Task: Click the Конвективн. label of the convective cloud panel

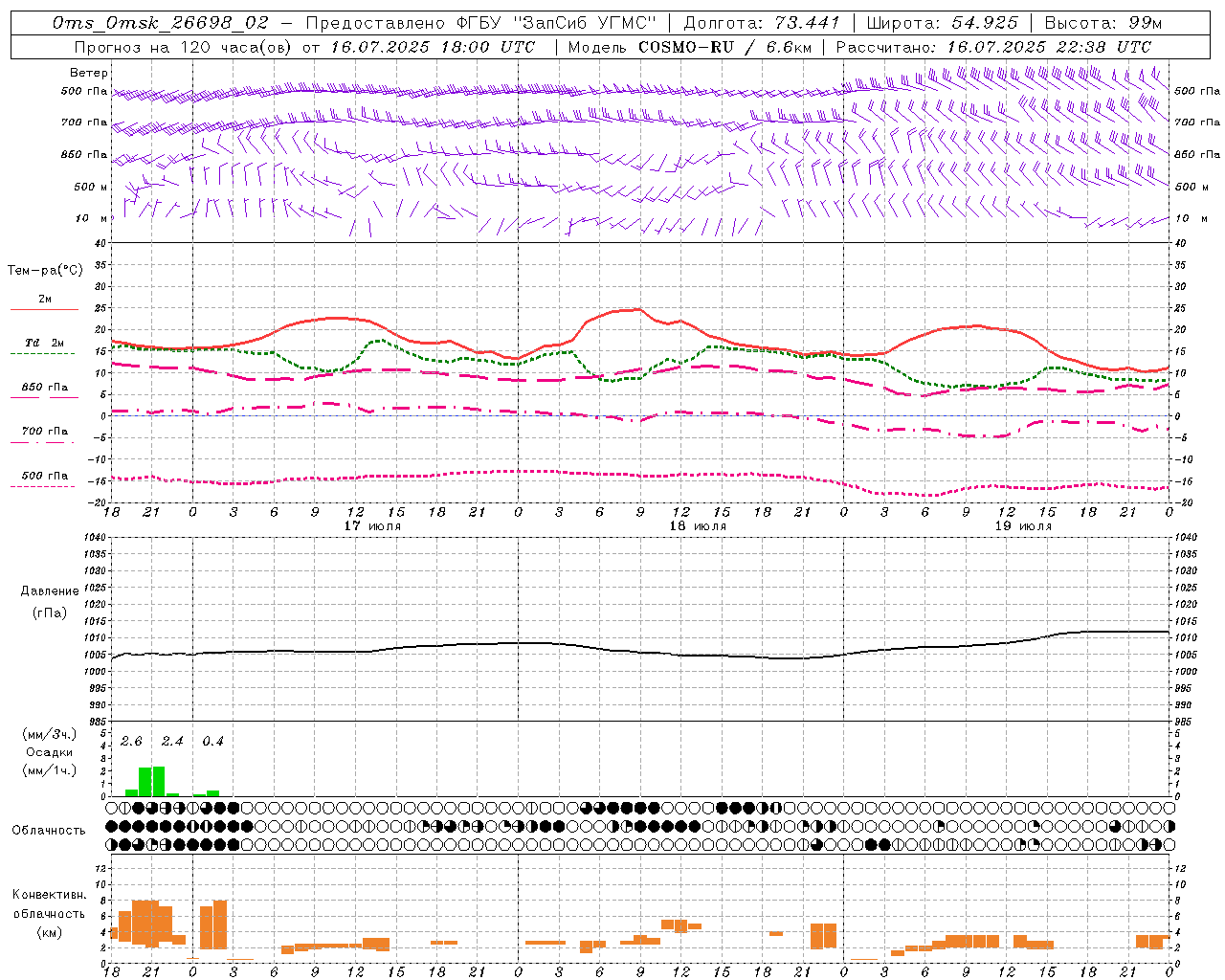Action: click(50, 895)
